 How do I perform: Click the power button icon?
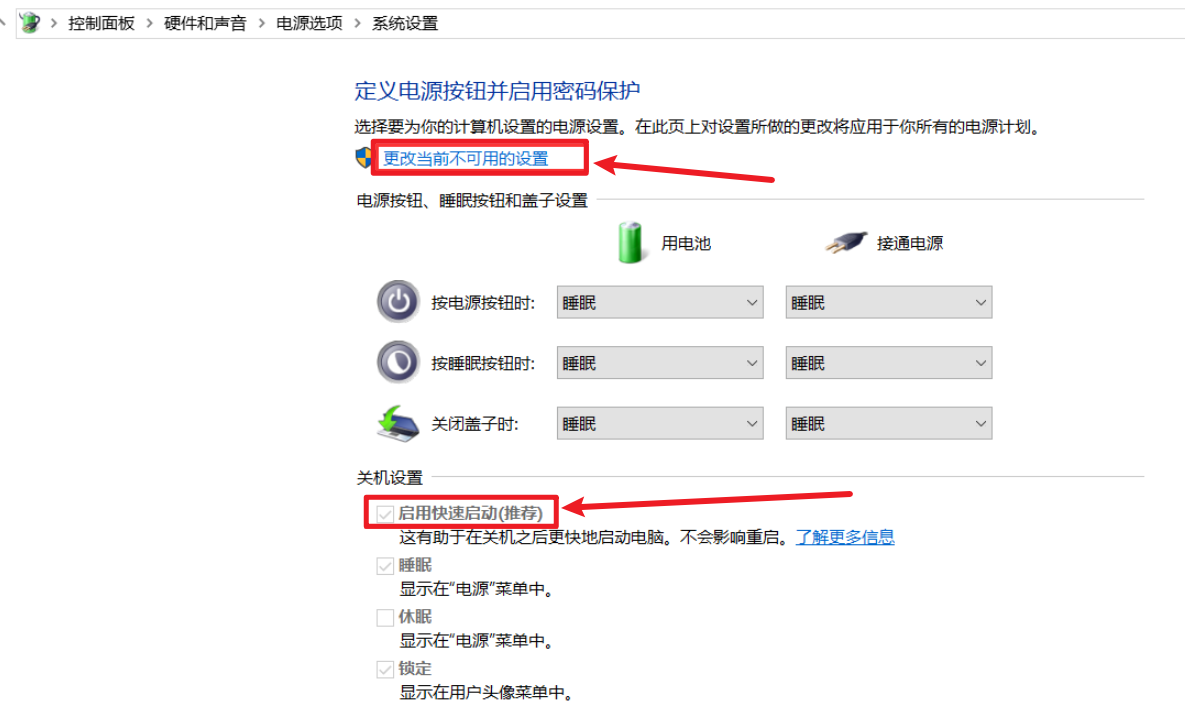[398, 302]
